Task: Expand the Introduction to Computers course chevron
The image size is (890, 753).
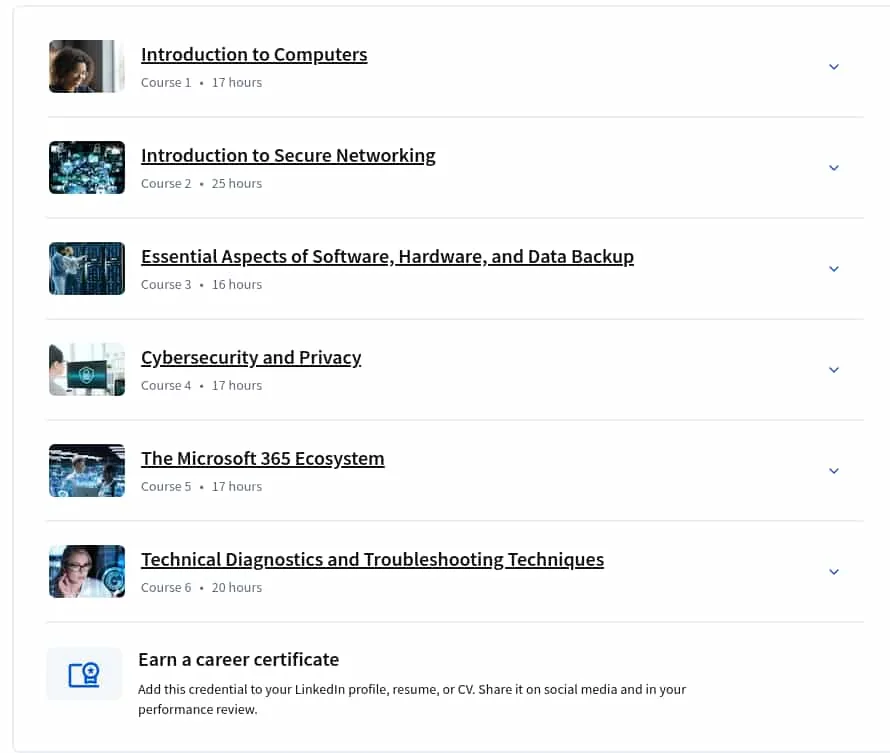Action: tap(833, 67)
